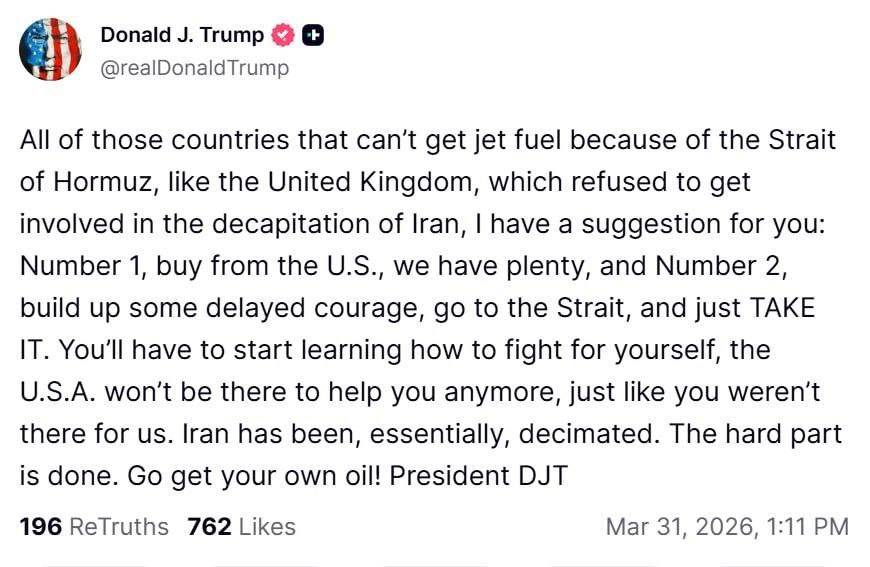
Task: Open Donald J. Trump's profile avatar
Action: tap(50, 49)
